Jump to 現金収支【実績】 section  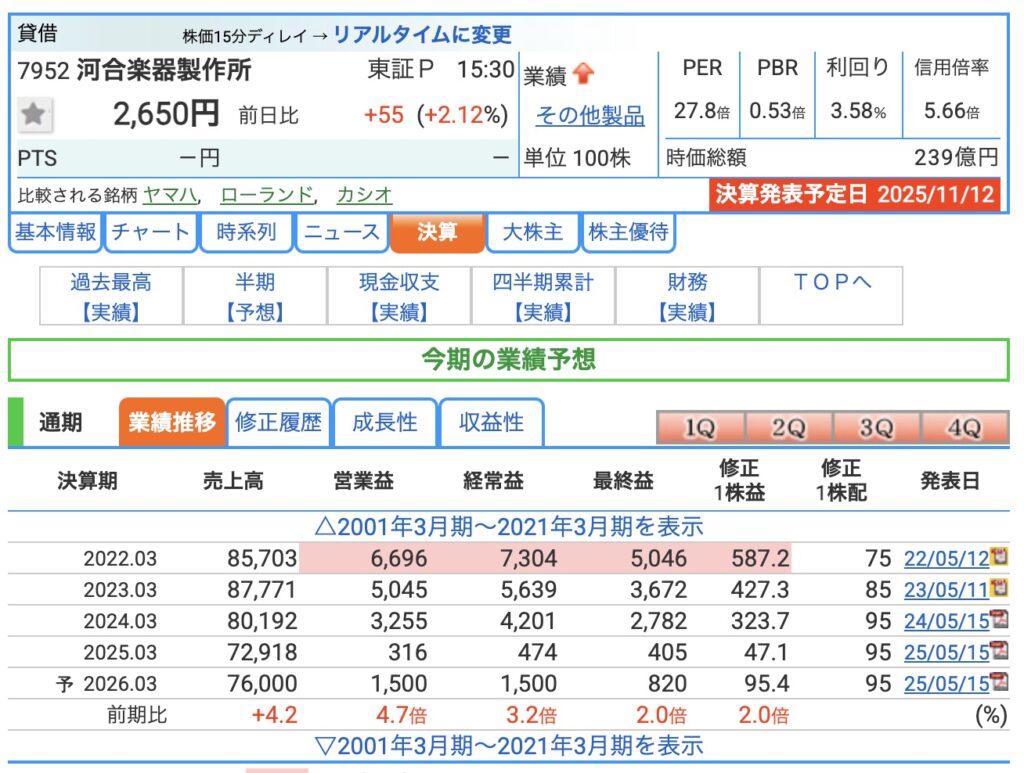pos(399,297)
